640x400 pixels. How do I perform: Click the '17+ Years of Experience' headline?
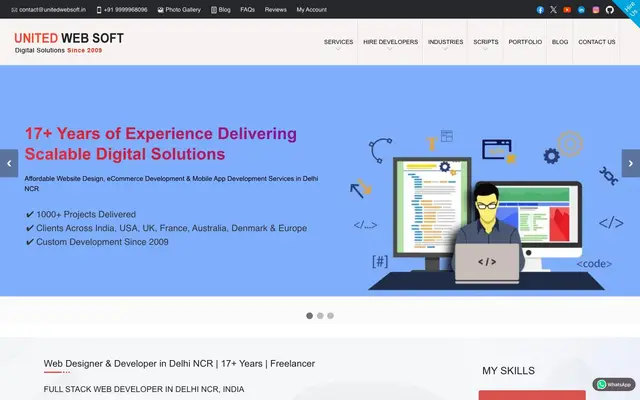tap(161, 144)
